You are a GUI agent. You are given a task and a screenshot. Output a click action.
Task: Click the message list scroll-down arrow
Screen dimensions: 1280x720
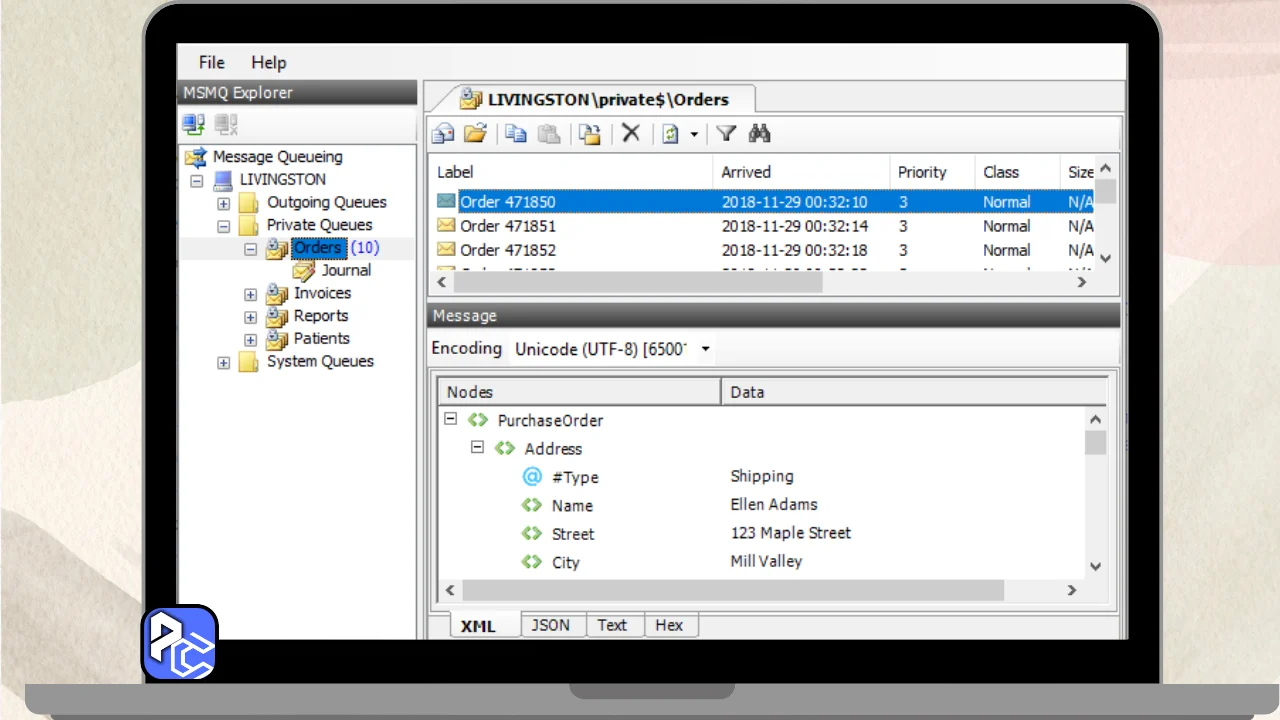1105,258
